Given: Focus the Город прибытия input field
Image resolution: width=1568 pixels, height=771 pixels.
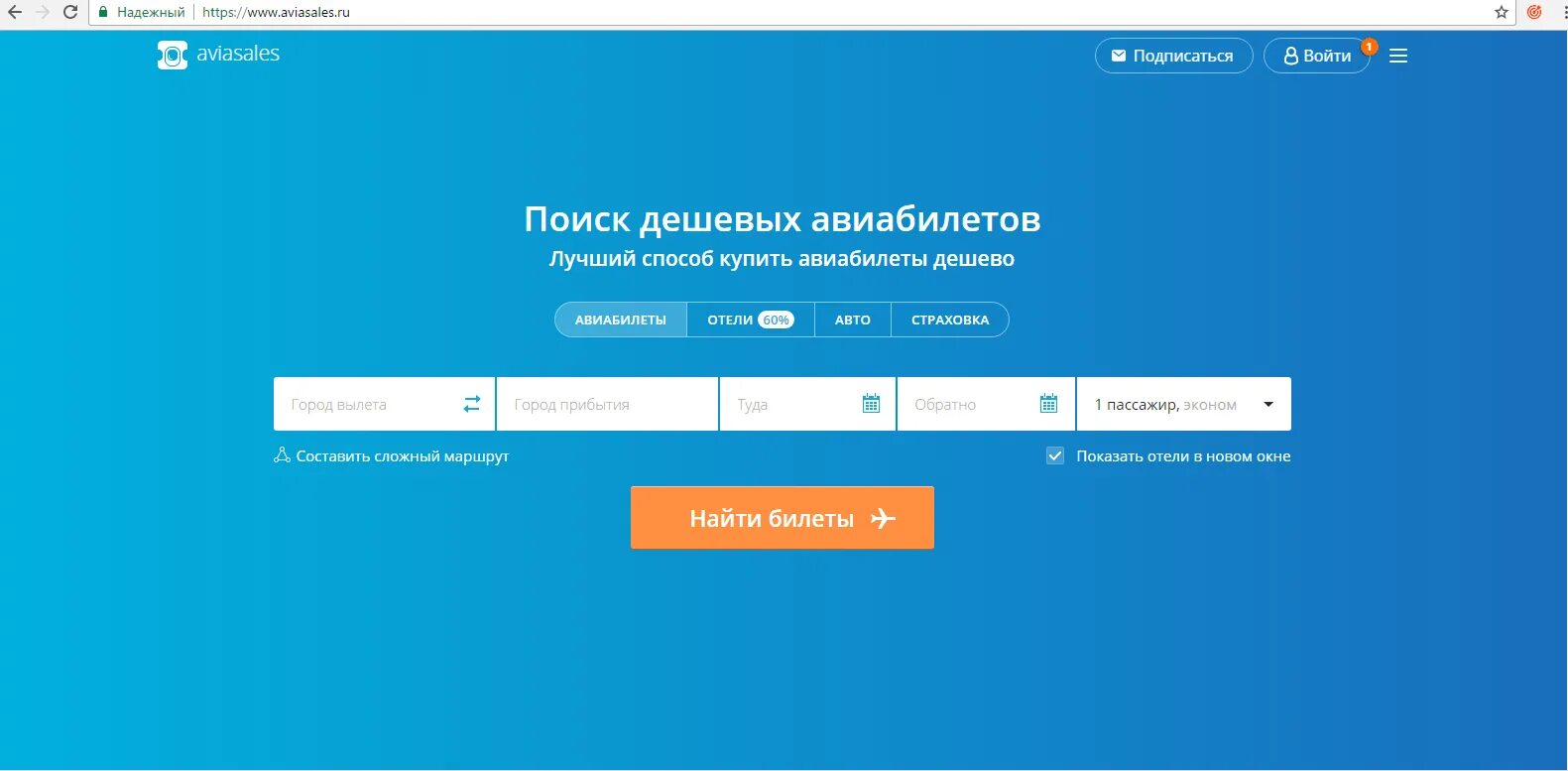Looking at the screenshot, I should click(x=607, y=404).
